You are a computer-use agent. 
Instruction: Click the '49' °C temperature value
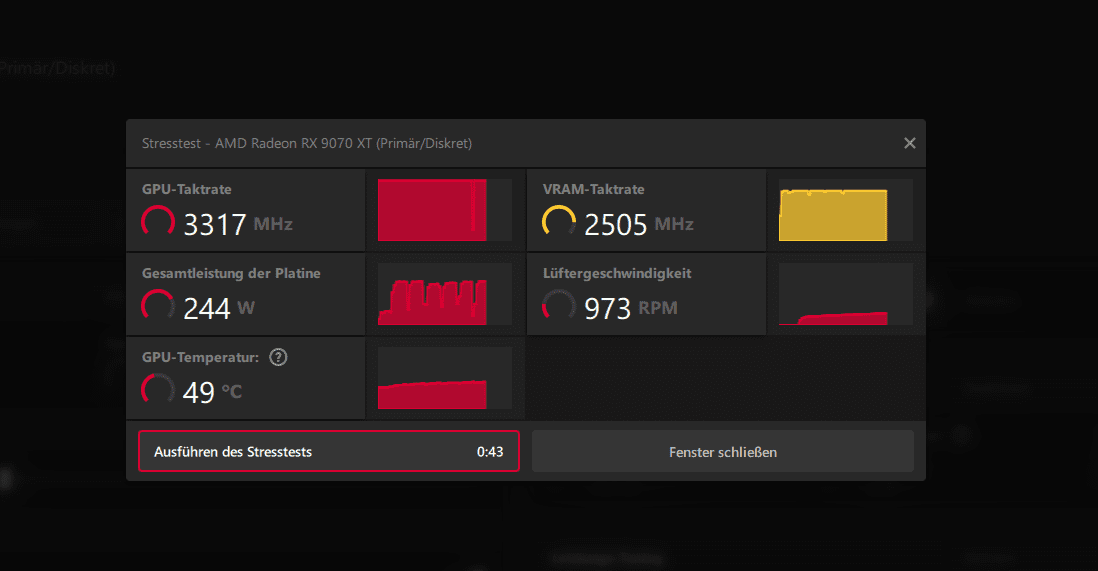point(198,392)
